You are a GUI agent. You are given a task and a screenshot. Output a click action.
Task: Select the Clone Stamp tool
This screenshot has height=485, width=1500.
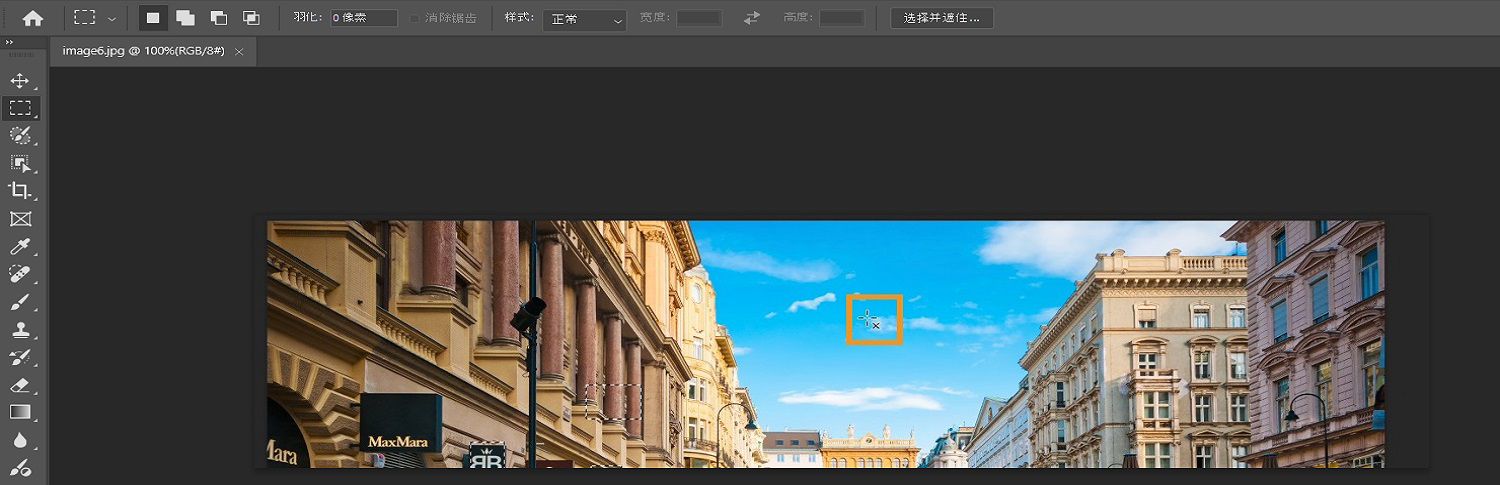coord(20,329)
